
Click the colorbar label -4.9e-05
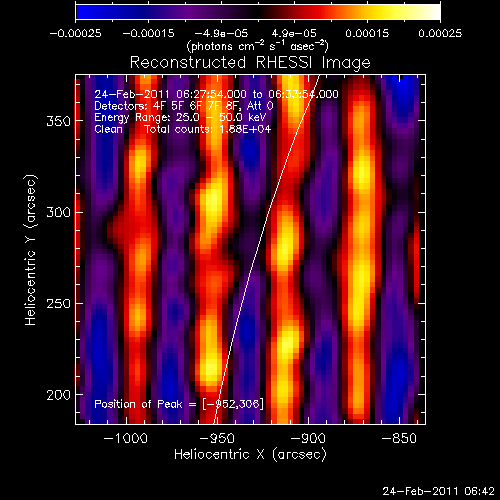(x=221, y=33)
